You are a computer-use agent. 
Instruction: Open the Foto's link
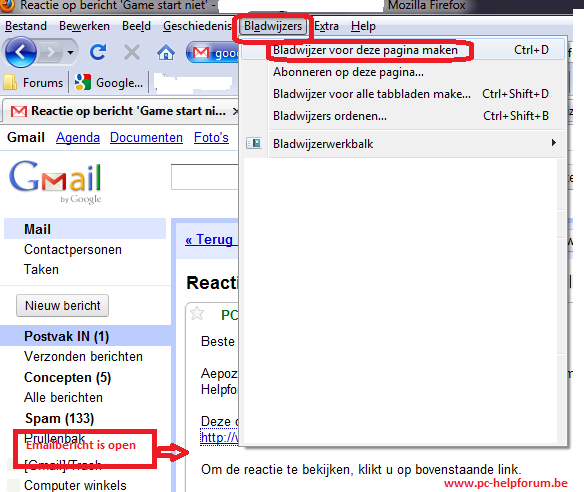pos(211,137)
